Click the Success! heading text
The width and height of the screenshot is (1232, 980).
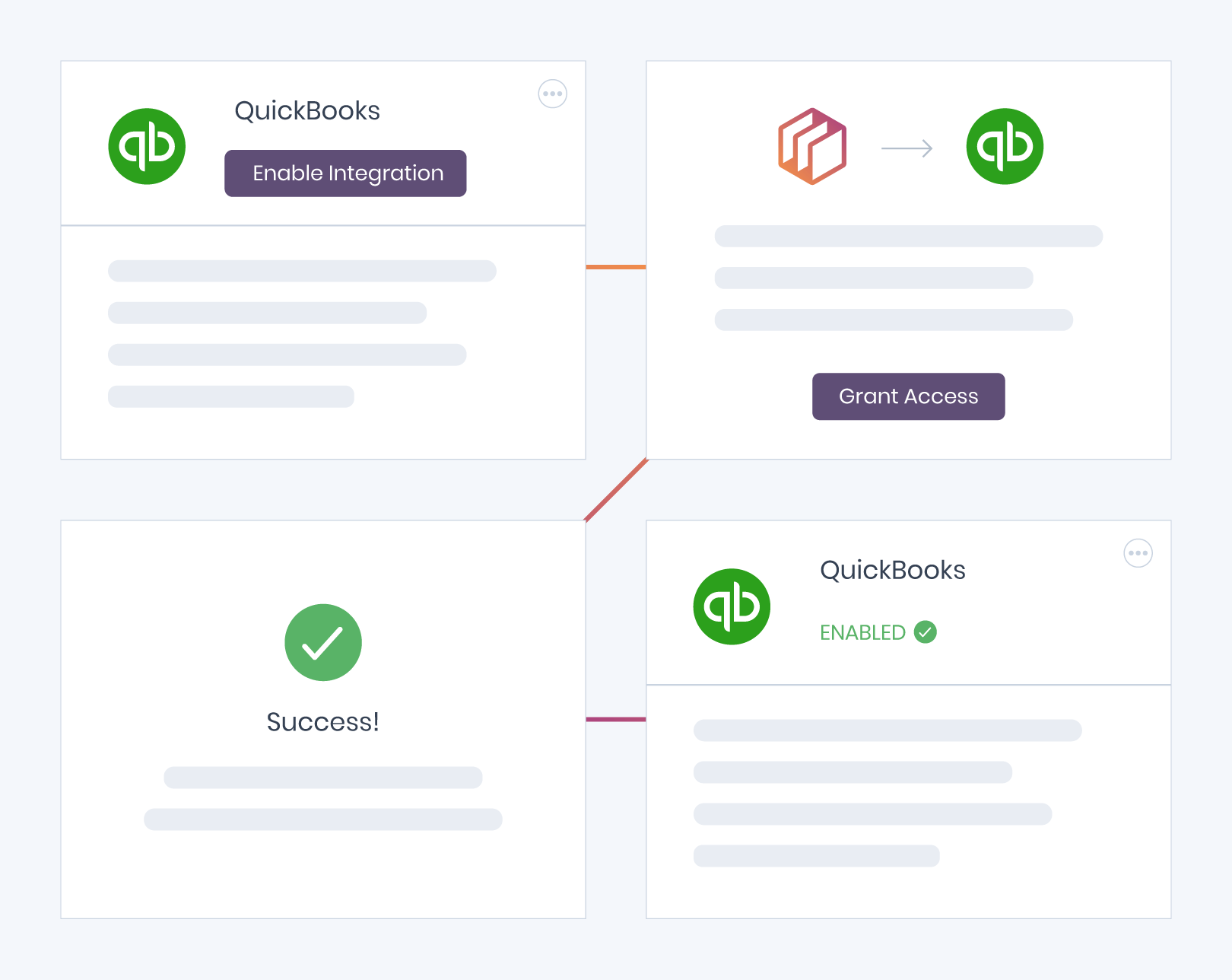322,722
